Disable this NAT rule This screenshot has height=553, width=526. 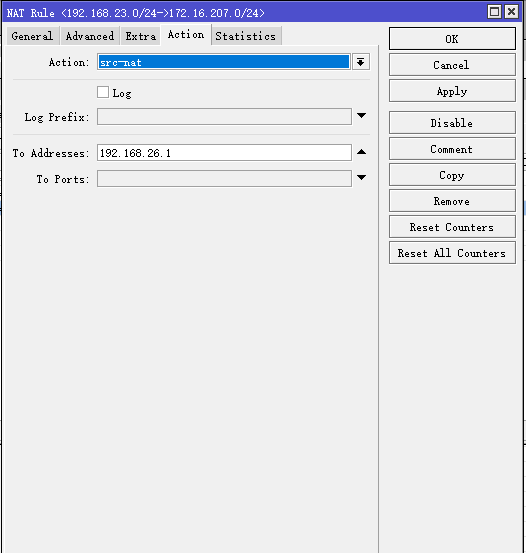[452, 123]
